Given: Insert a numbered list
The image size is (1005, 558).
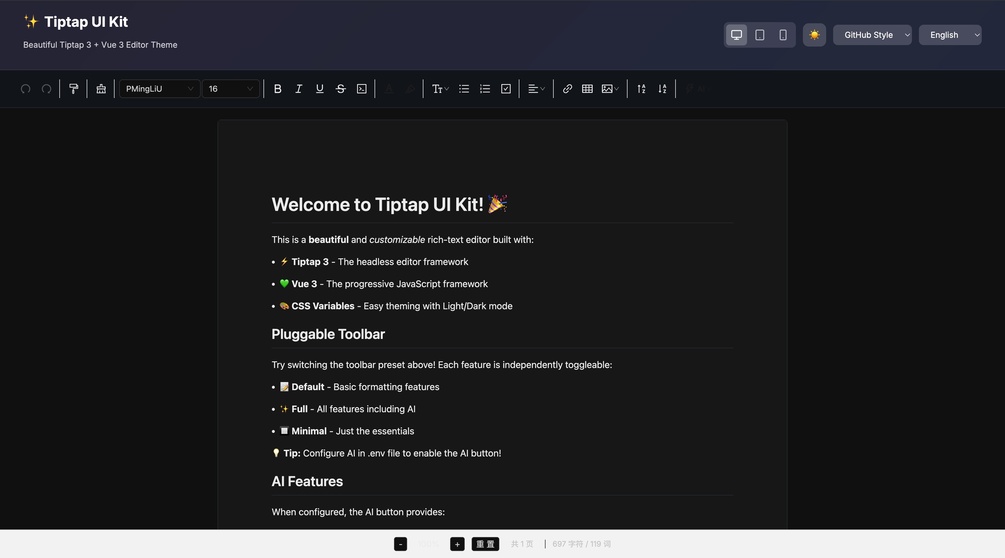Looking at the screenshot, I should (x=485, y=89).
